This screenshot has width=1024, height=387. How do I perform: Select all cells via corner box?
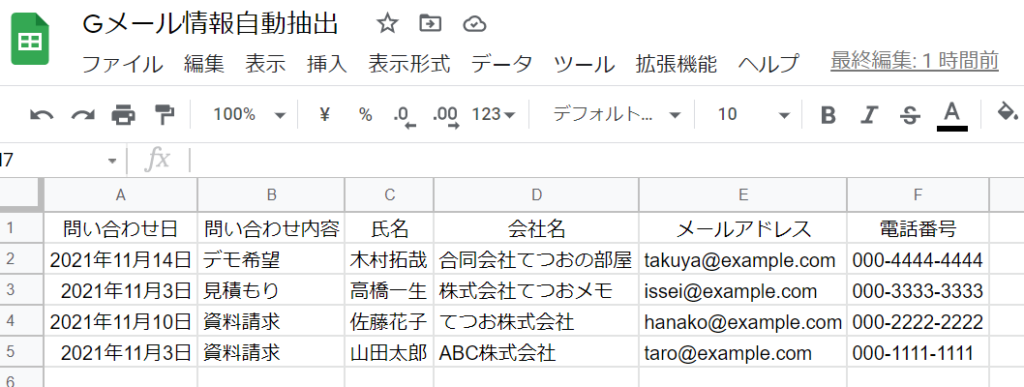(x=22, y=194)
